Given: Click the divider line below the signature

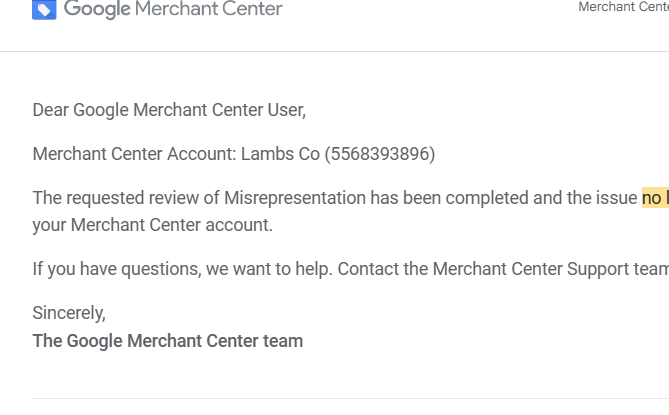Looking at the screenshot, I should pos(350,398).
